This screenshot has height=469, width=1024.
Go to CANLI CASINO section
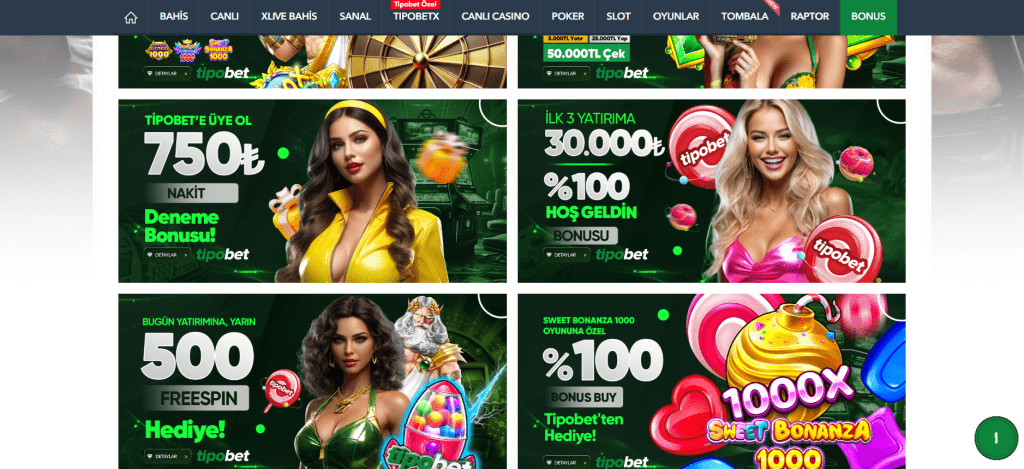click(495, 17)
